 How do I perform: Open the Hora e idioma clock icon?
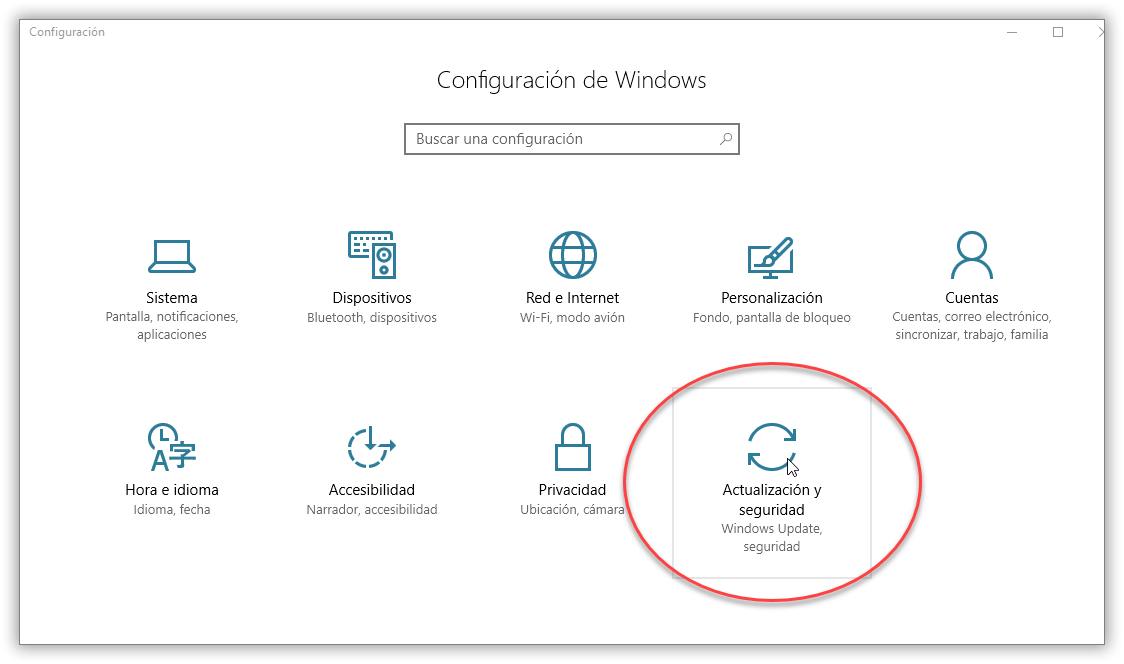point(172,447)
